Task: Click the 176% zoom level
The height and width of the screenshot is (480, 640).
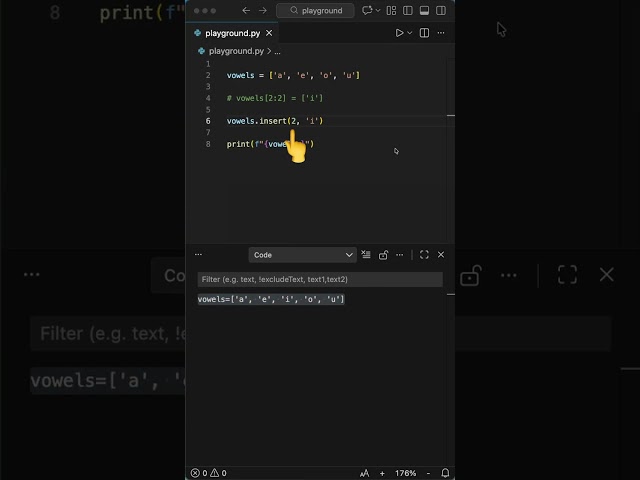Action: click(405, 473)
